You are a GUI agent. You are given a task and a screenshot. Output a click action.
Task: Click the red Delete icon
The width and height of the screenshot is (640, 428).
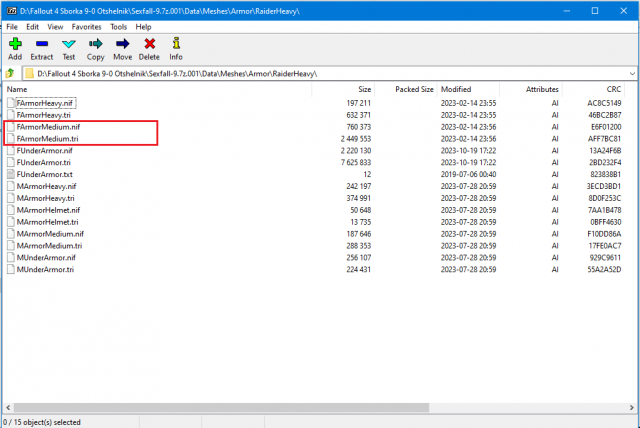150,45
